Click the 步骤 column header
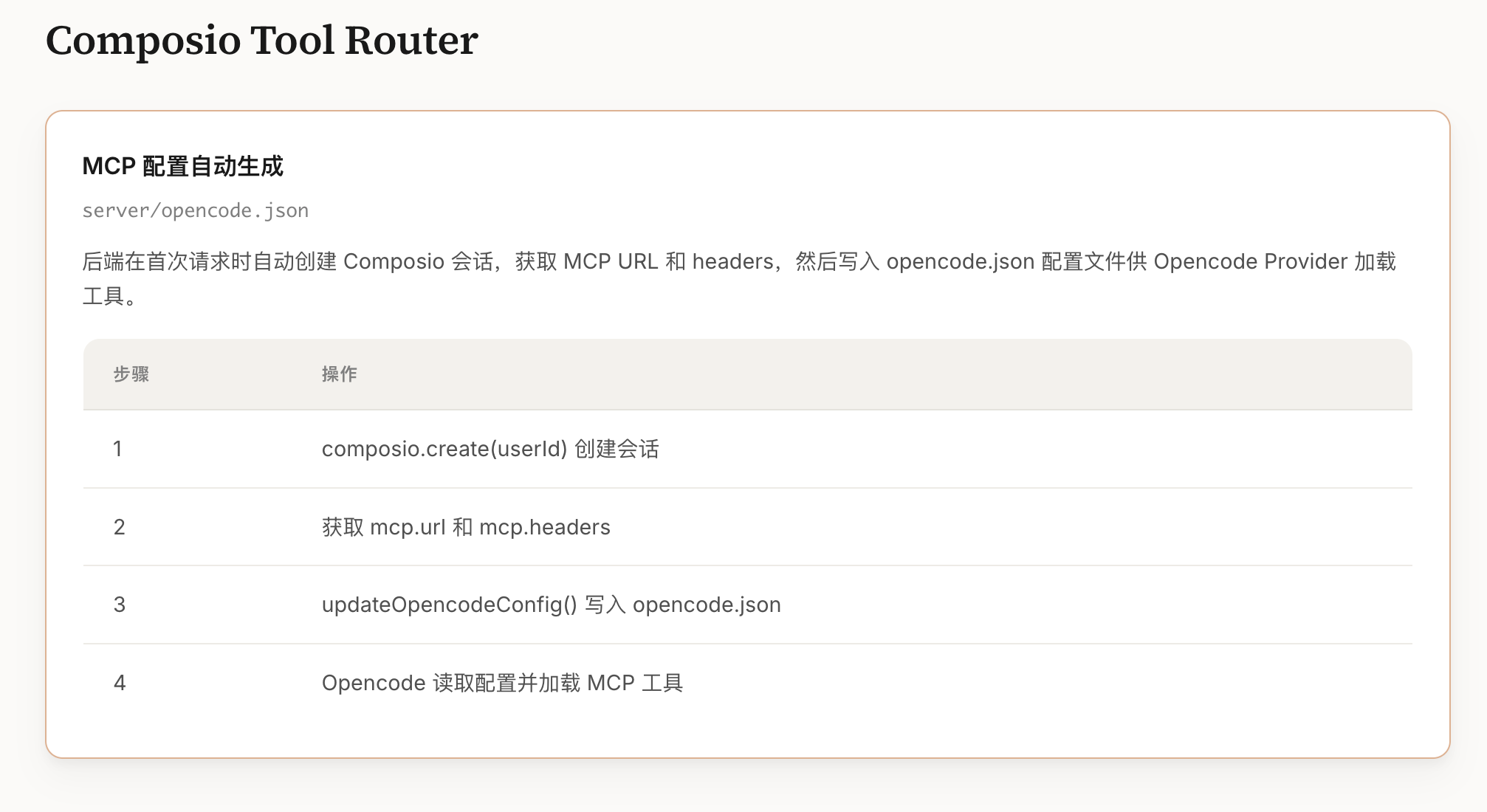Viewport: 1487px width, 812px height. click(x=131, y=374)
